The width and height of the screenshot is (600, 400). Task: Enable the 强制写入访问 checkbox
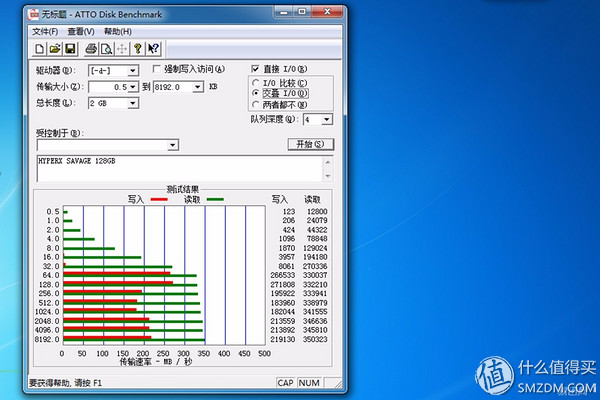157,70
